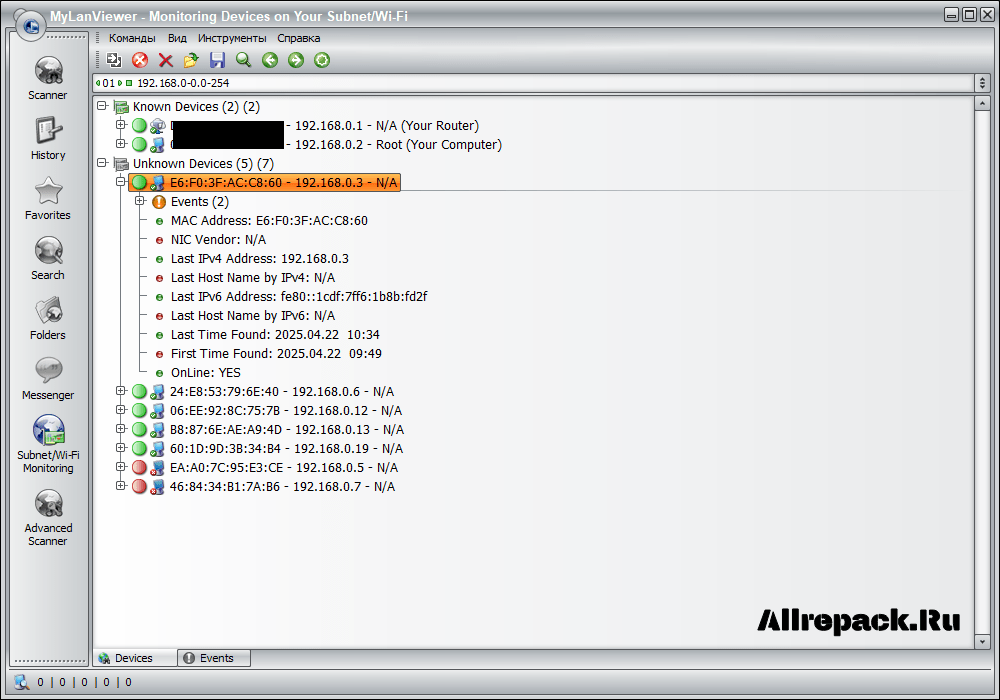The width and height of the screenshot is (1000, 700).
Task: Open the History sidebar section
Action: (x=48, y=138)
